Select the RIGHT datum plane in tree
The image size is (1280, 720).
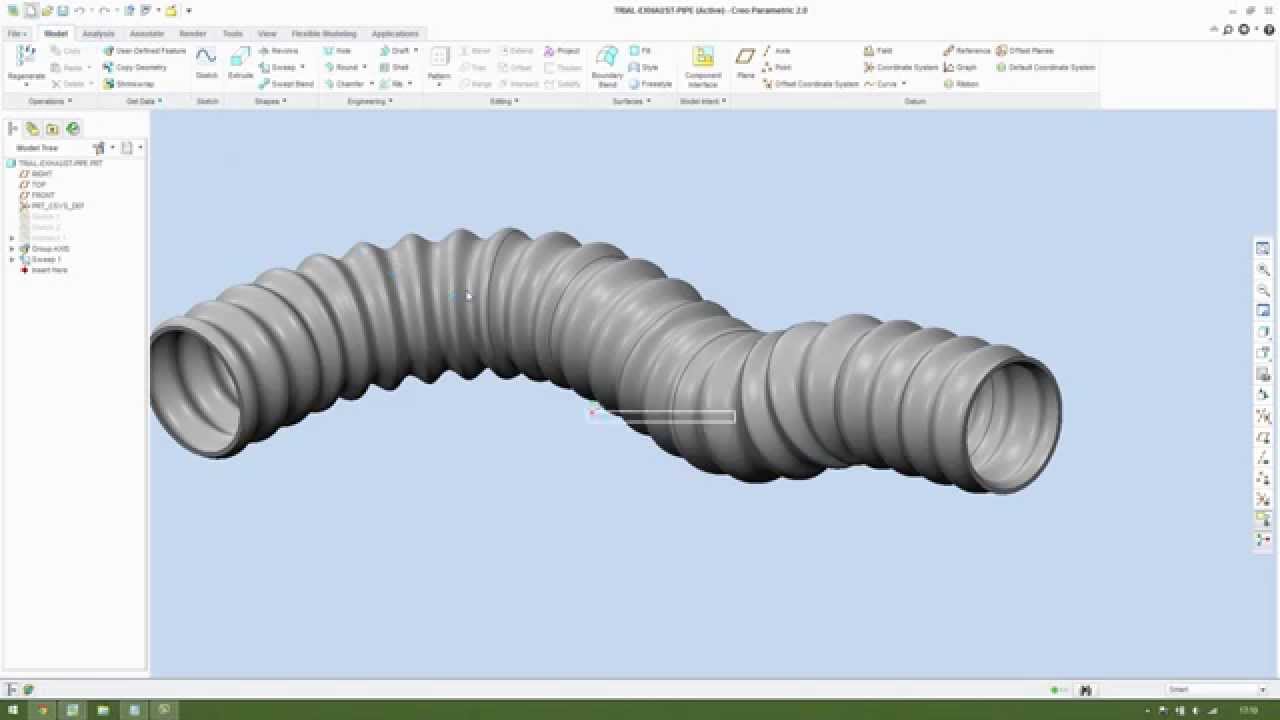pos(37,174)
